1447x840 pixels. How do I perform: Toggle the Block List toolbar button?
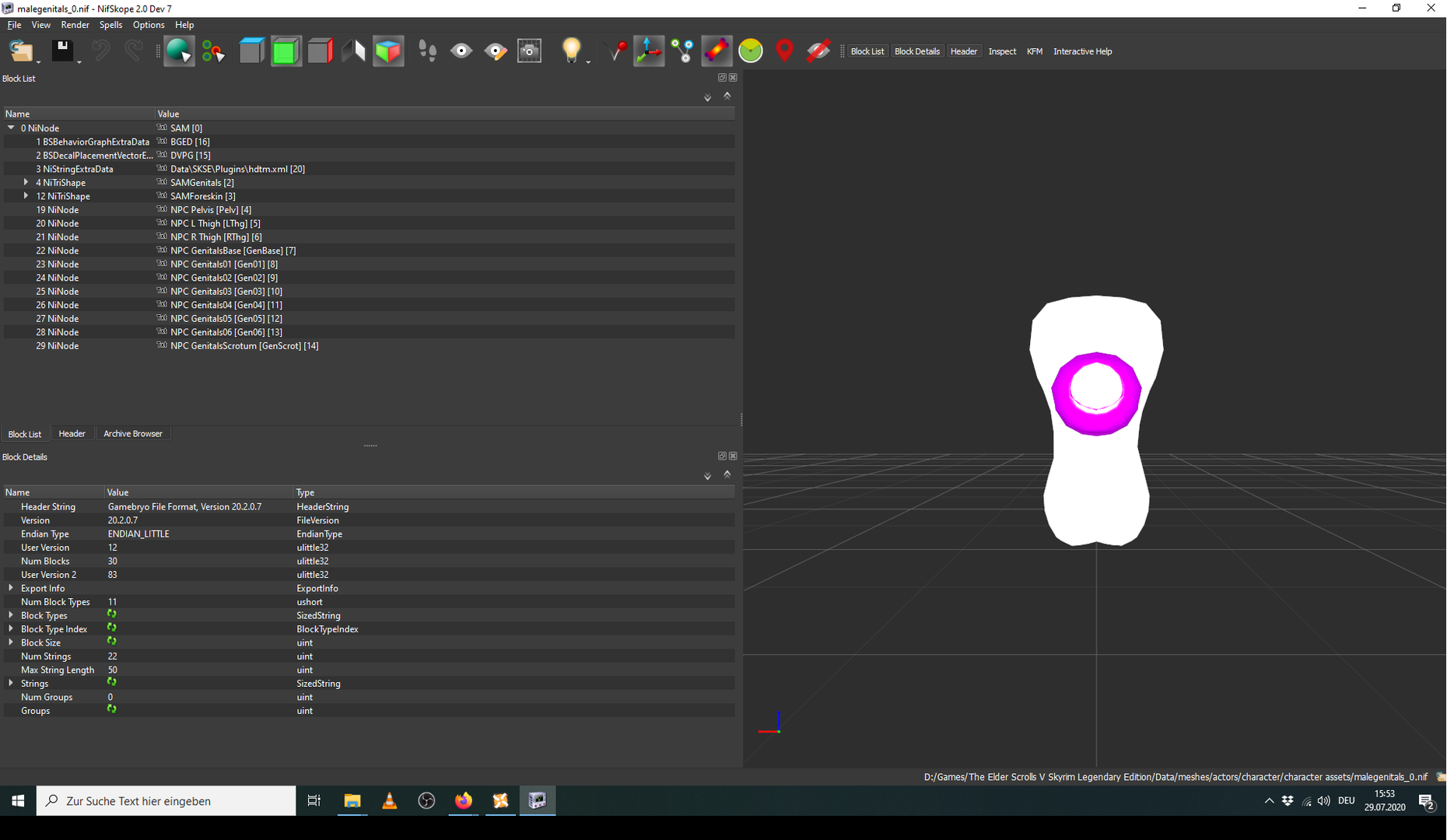867,51
